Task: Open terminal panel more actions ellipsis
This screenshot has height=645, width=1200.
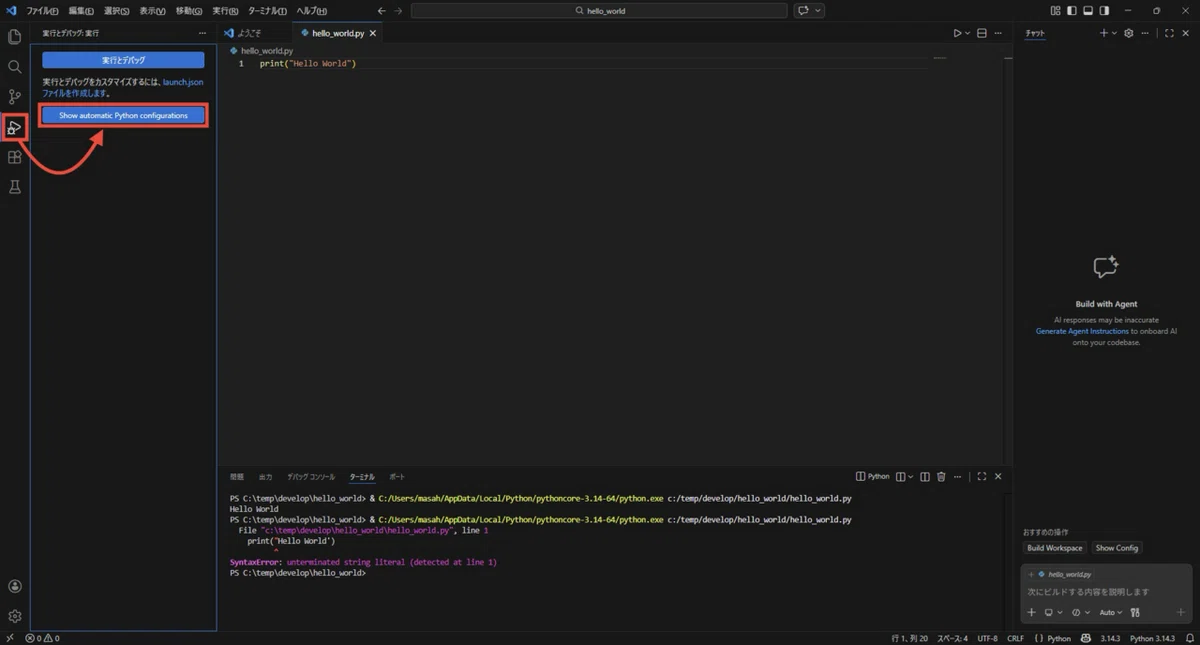Action: (x=958, y=477)
